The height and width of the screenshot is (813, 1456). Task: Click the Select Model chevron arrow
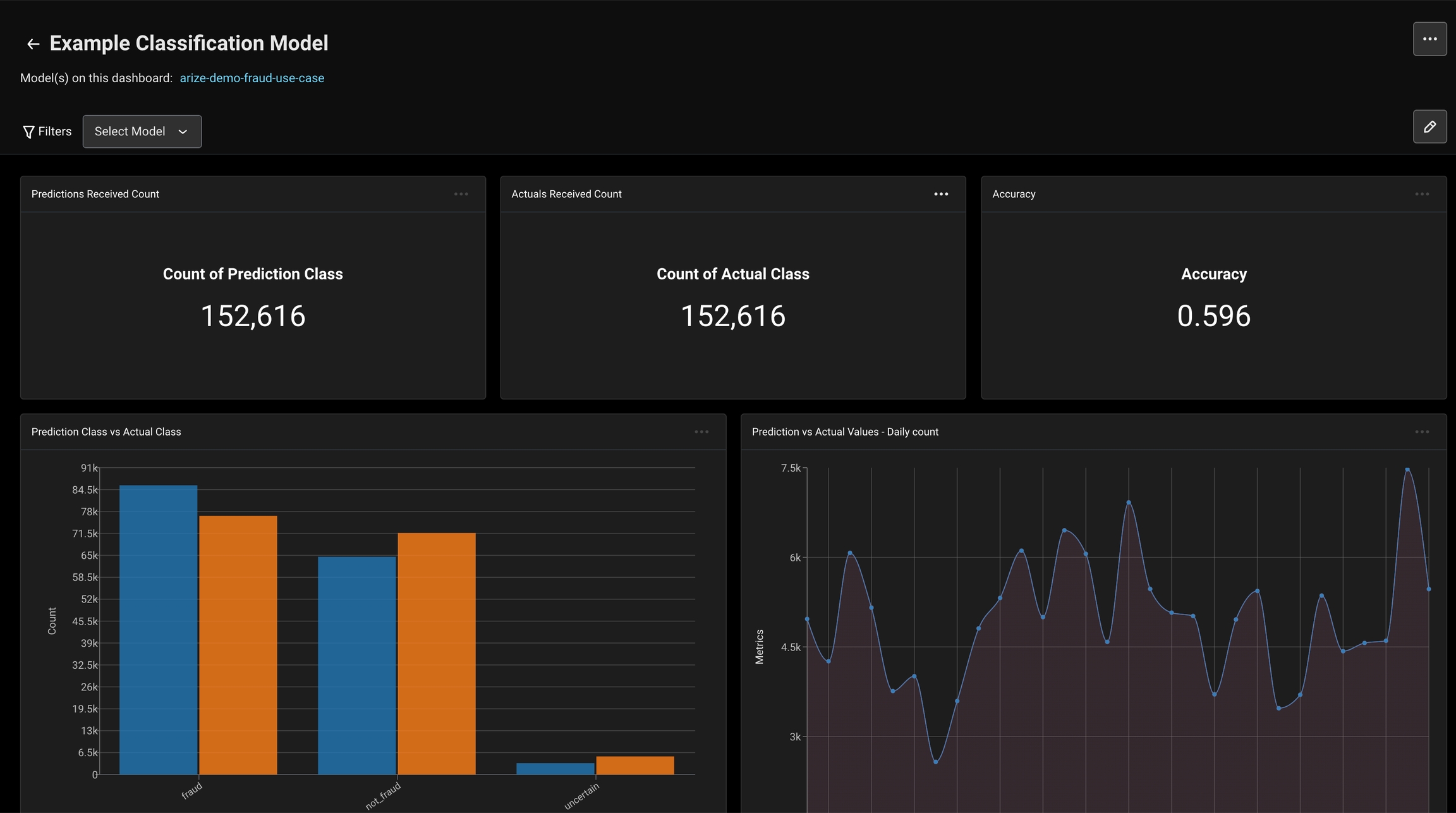[x=183, y=131]
